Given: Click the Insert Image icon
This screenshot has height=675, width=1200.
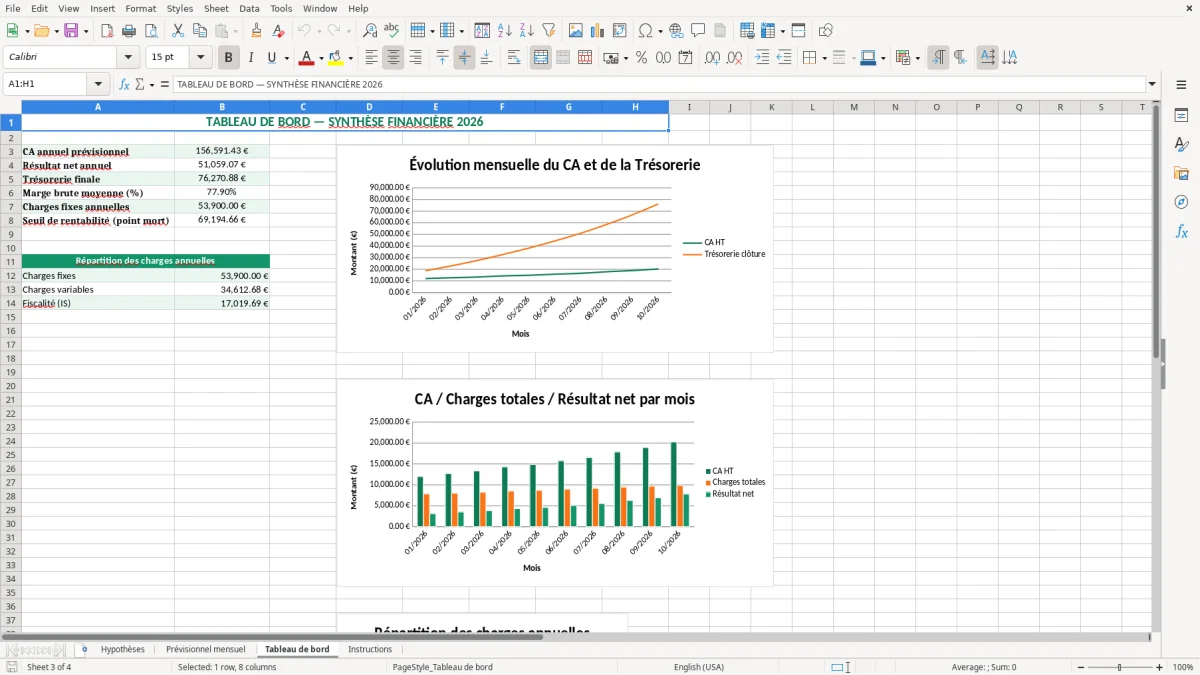Looking at the screenshot, I should click(x=576, y=31).
